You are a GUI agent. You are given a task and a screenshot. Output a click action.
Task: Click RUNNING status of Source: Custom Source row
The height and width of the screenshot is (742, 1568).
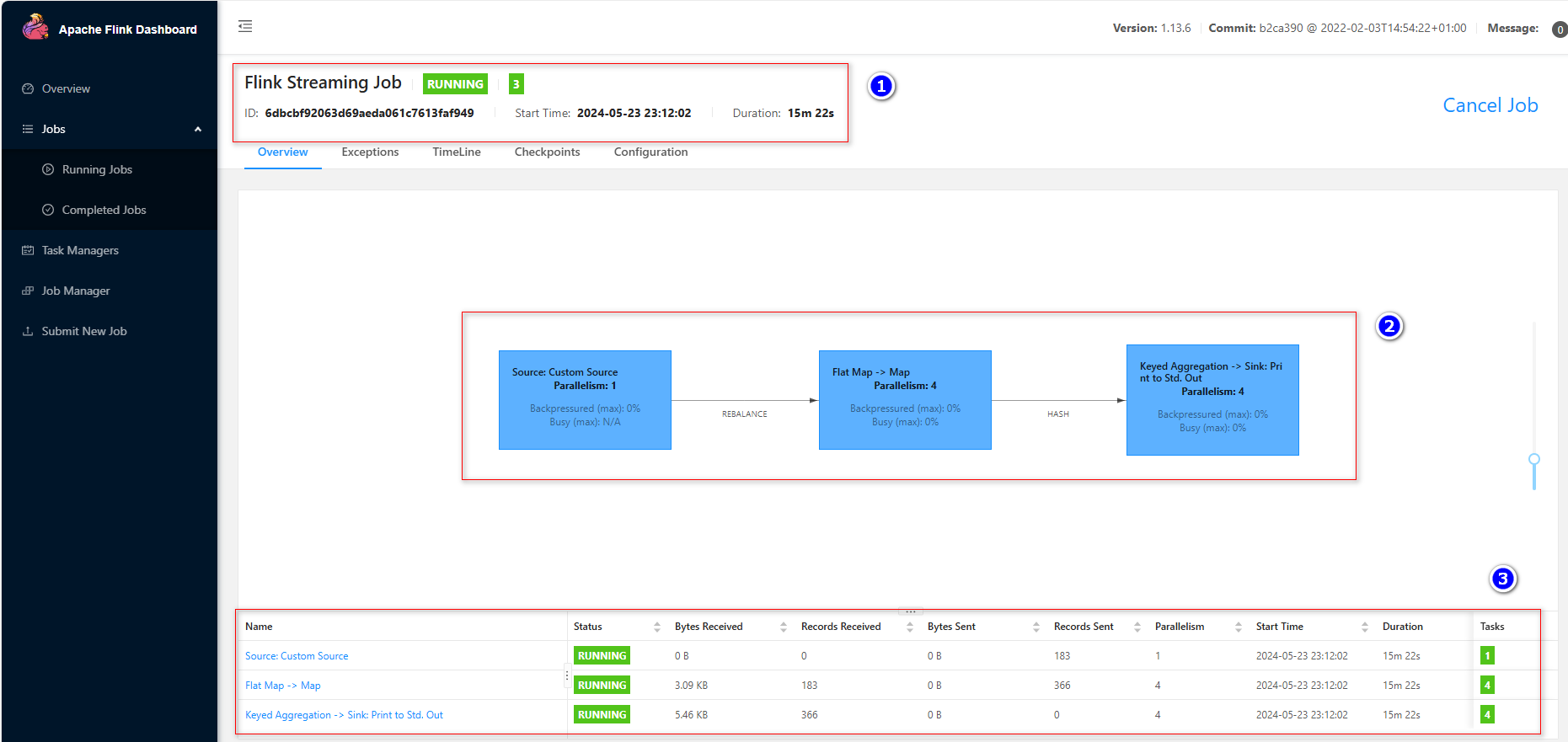[x=602, y=656]
